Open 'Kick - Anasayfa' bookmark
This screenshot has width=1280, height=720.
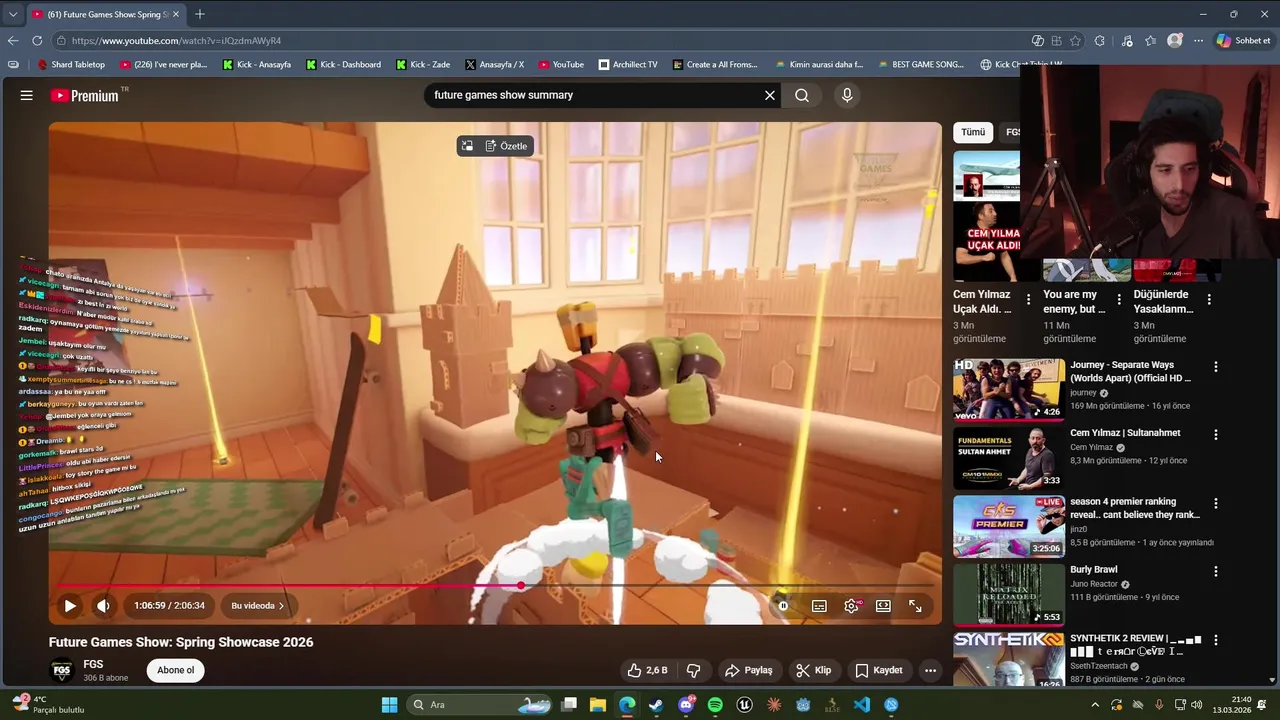click(257, 64)
